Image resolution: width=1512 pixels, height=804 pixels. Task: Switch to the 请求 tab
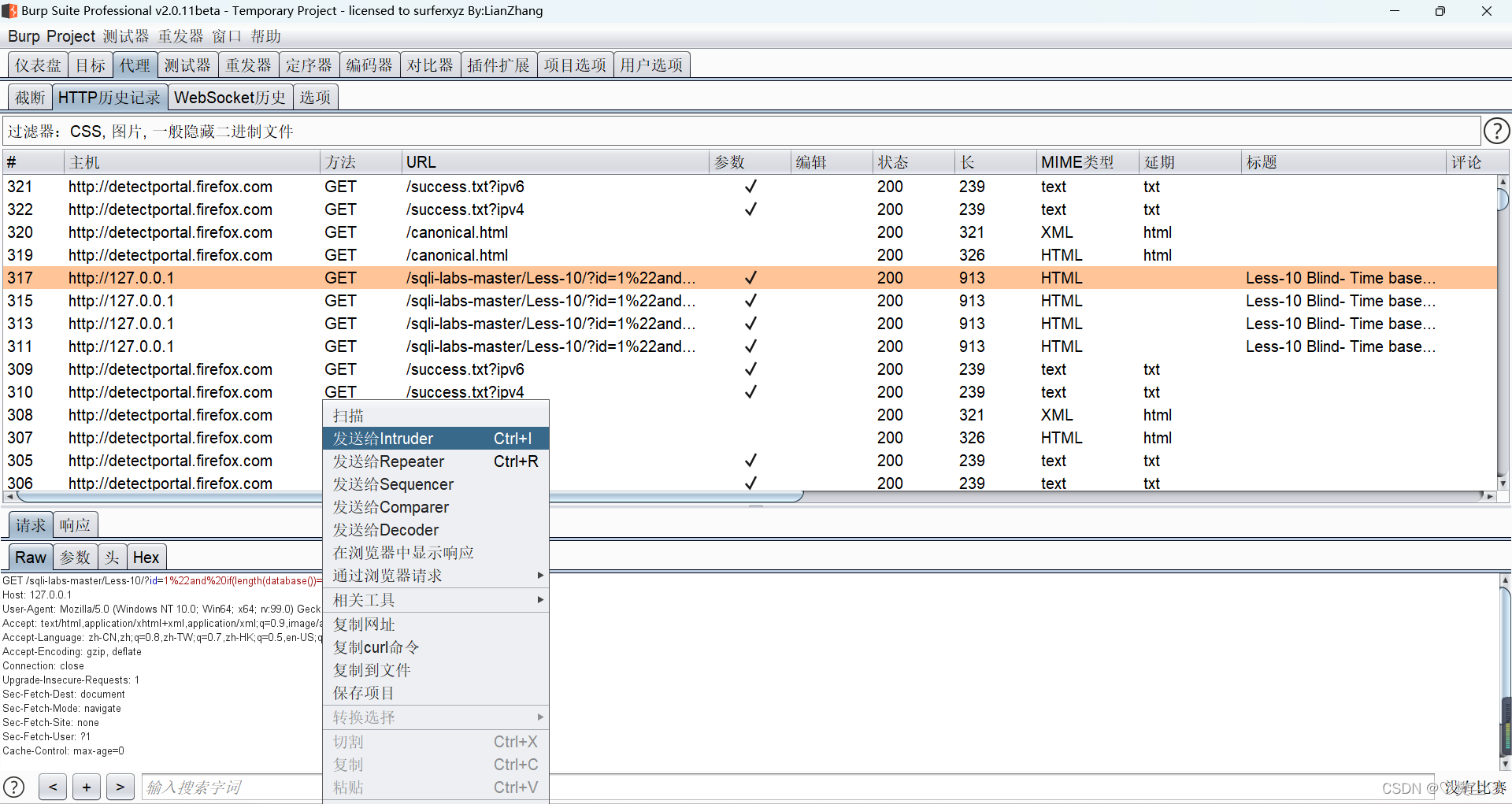31,525
